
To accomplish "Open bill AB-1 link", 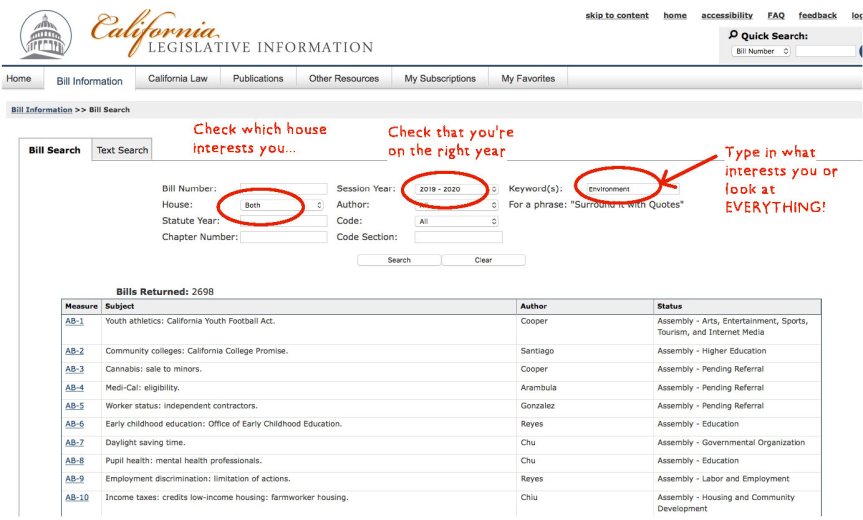I will (x=75, y=321).
